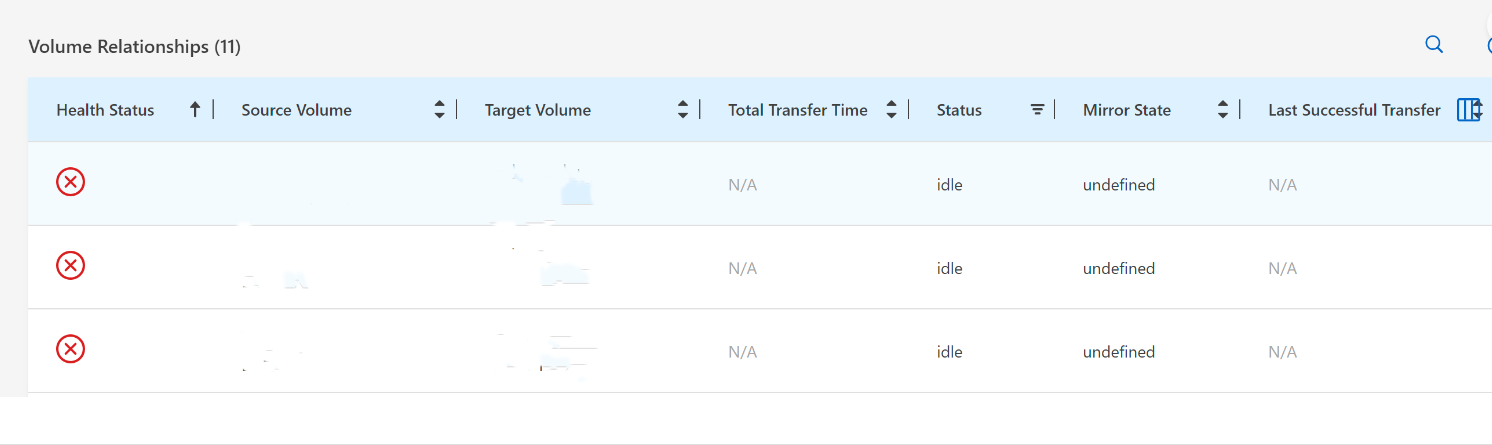Open the column chooser icon

tap(1468, 110)
